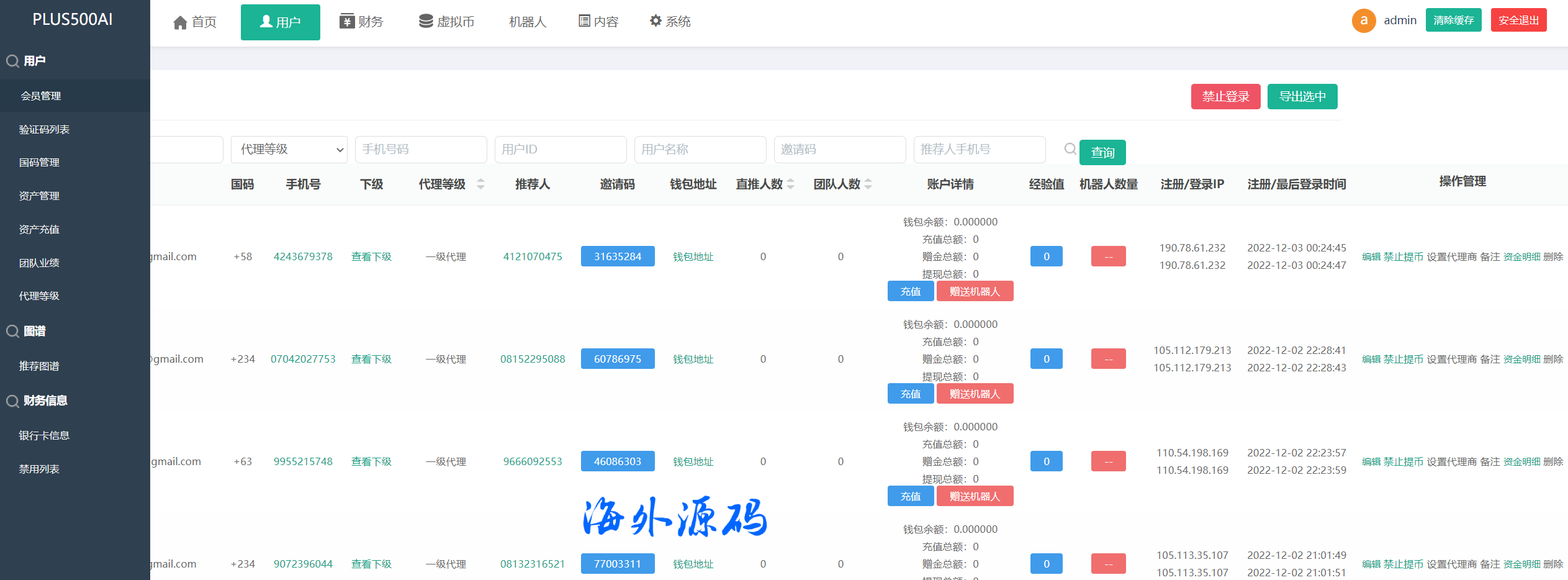Open 查看下级 link for phone 4243679378
The width and height of the screenshot is (1568, 580).
coord(371,256)
